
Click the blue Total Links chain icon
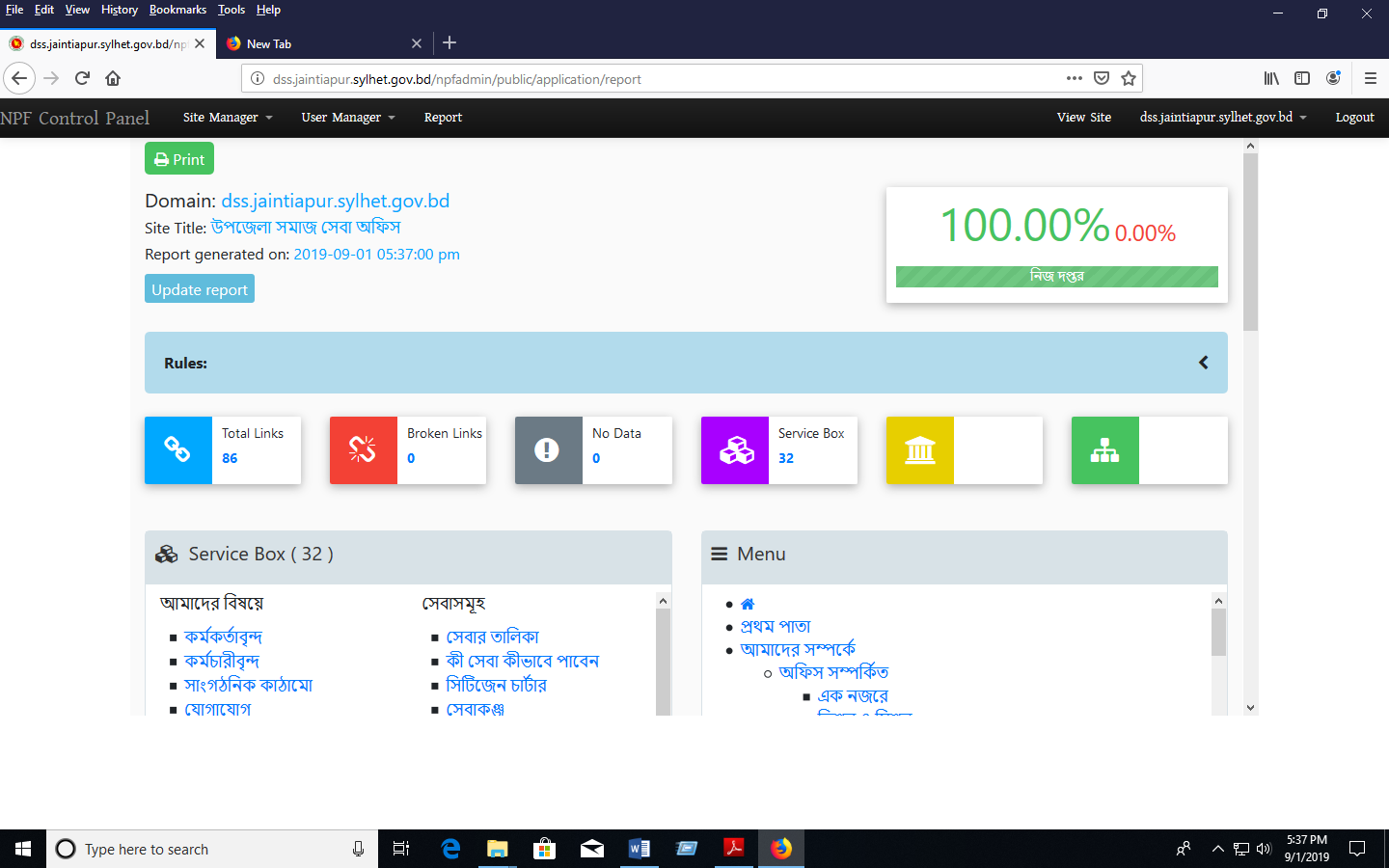pyautogui.click(x=177, y=449)
